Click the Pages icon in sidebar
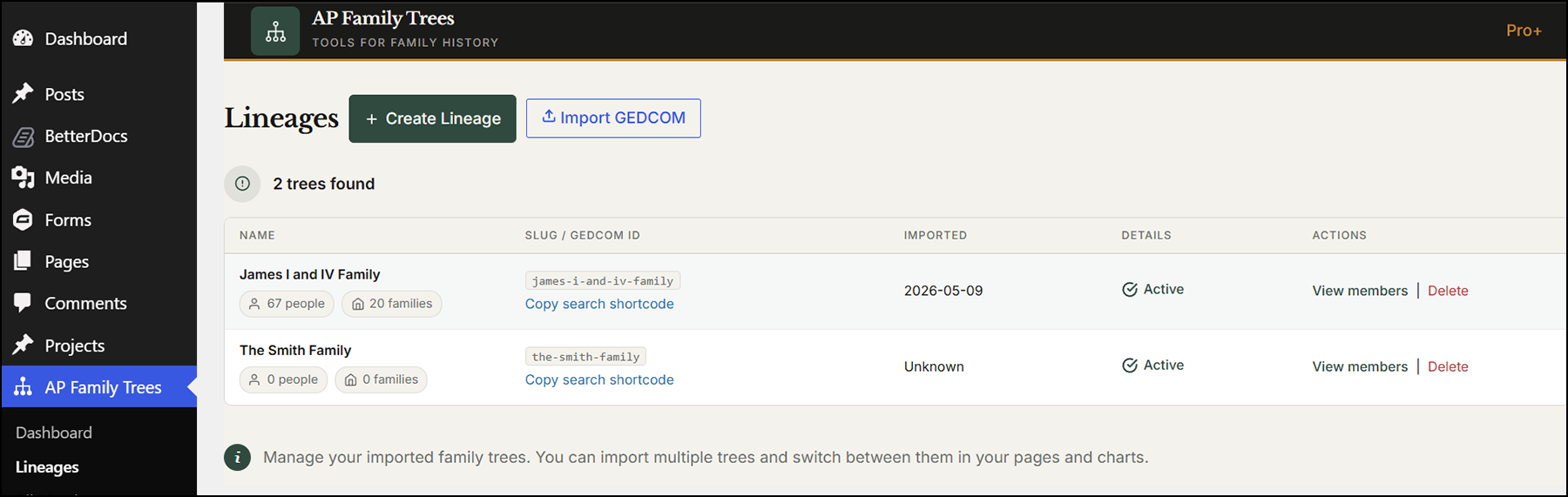This screenshot has height=497, width=1568. click(x=24, y=261)
